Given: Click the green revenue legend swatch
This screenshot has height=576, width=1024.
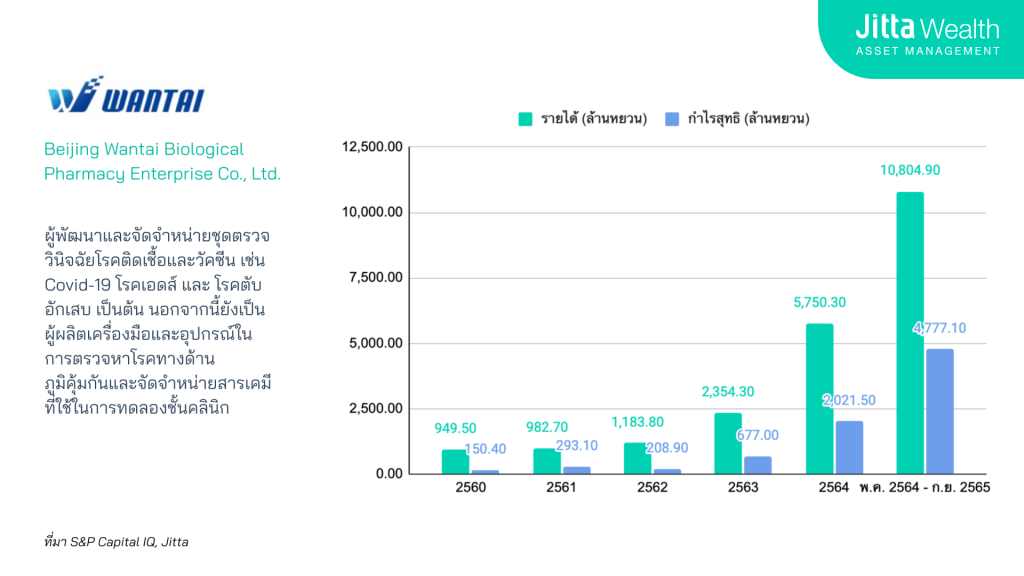Looking at the screenshot, I should 525,119.
